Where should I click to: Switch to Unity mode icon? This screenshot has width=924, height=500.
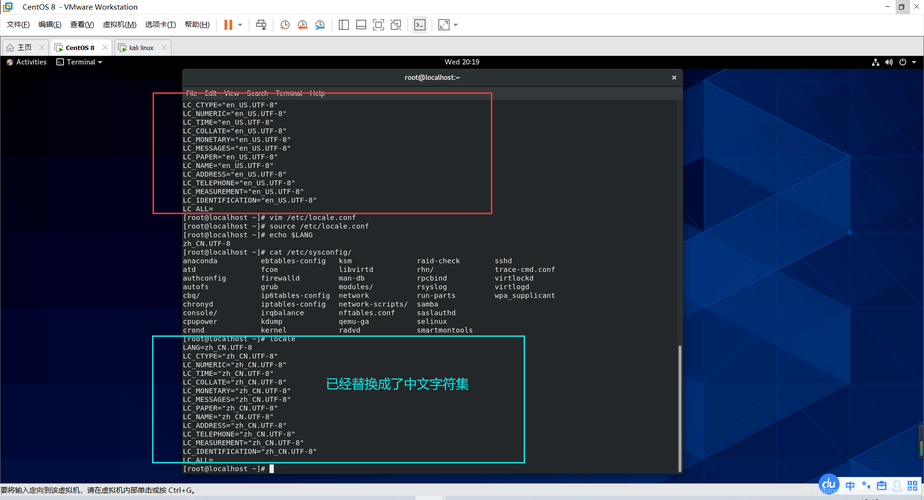coord(396,25)
